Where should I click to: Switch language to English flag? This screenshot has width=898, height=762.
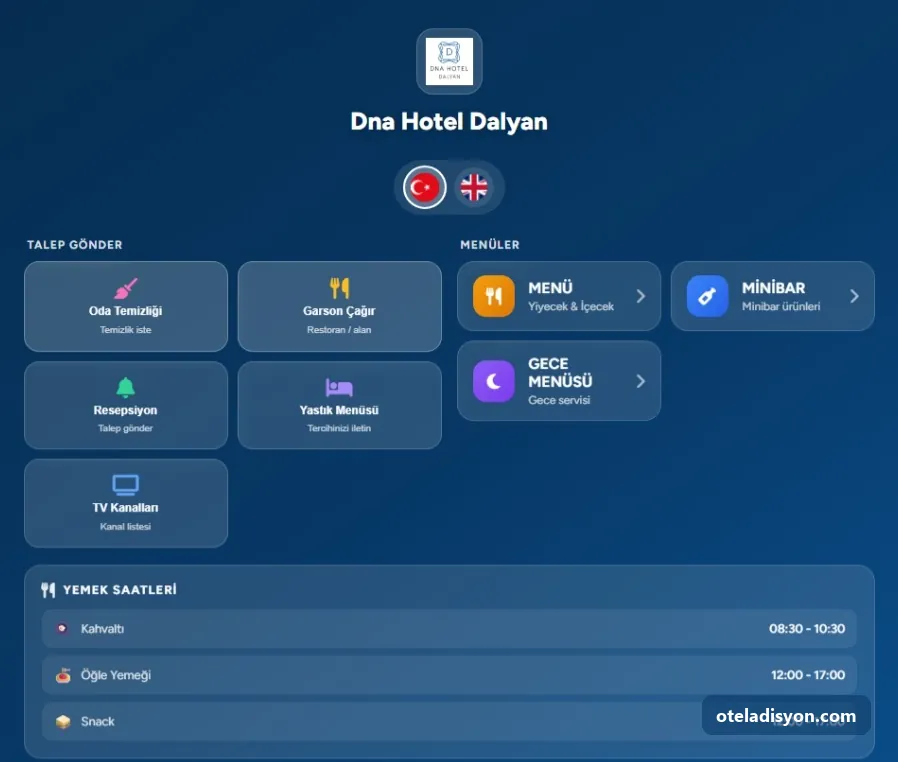(474, 187)
